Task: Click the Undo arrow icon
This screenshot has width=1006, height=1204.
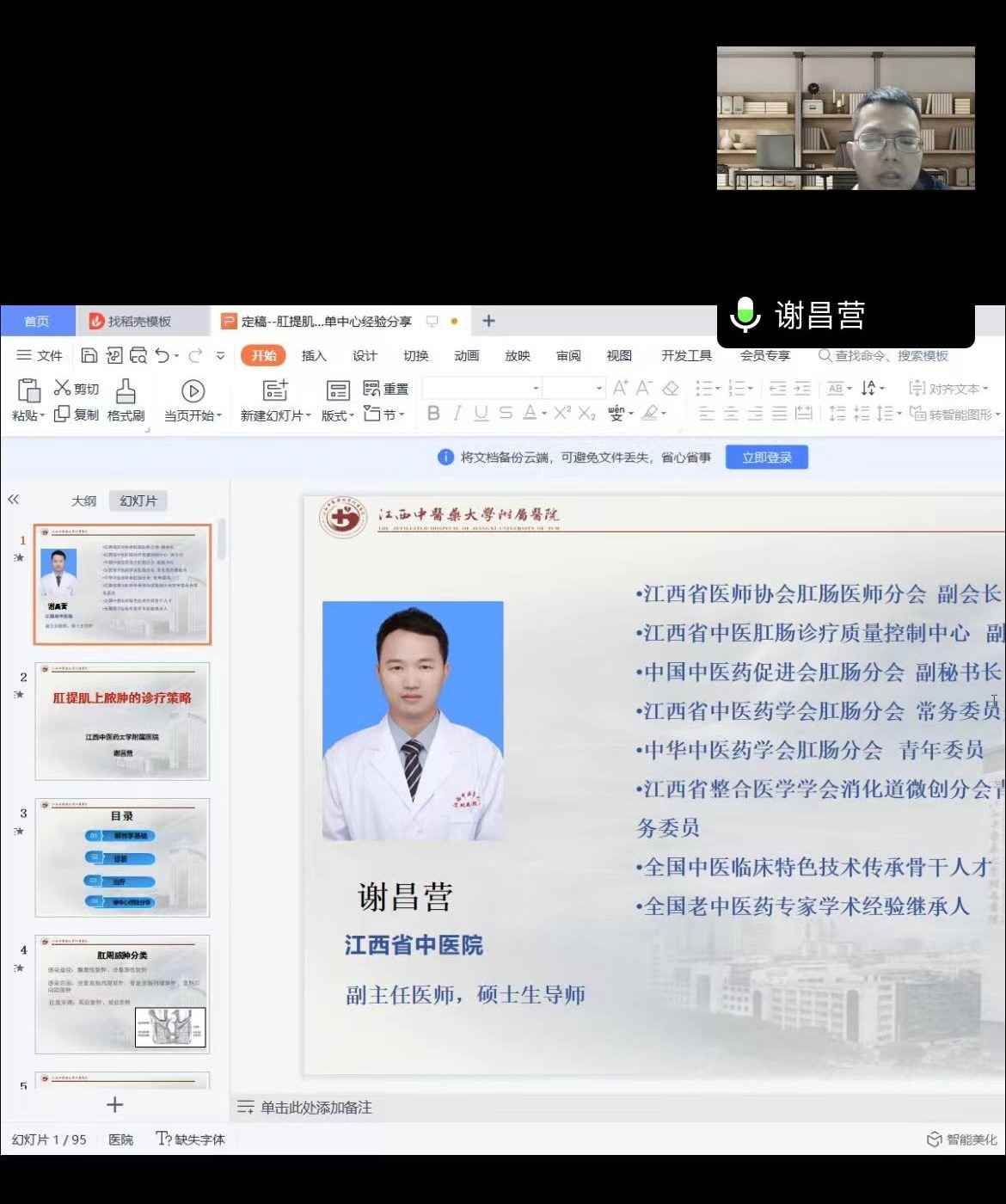Action: tap(162, 355)
